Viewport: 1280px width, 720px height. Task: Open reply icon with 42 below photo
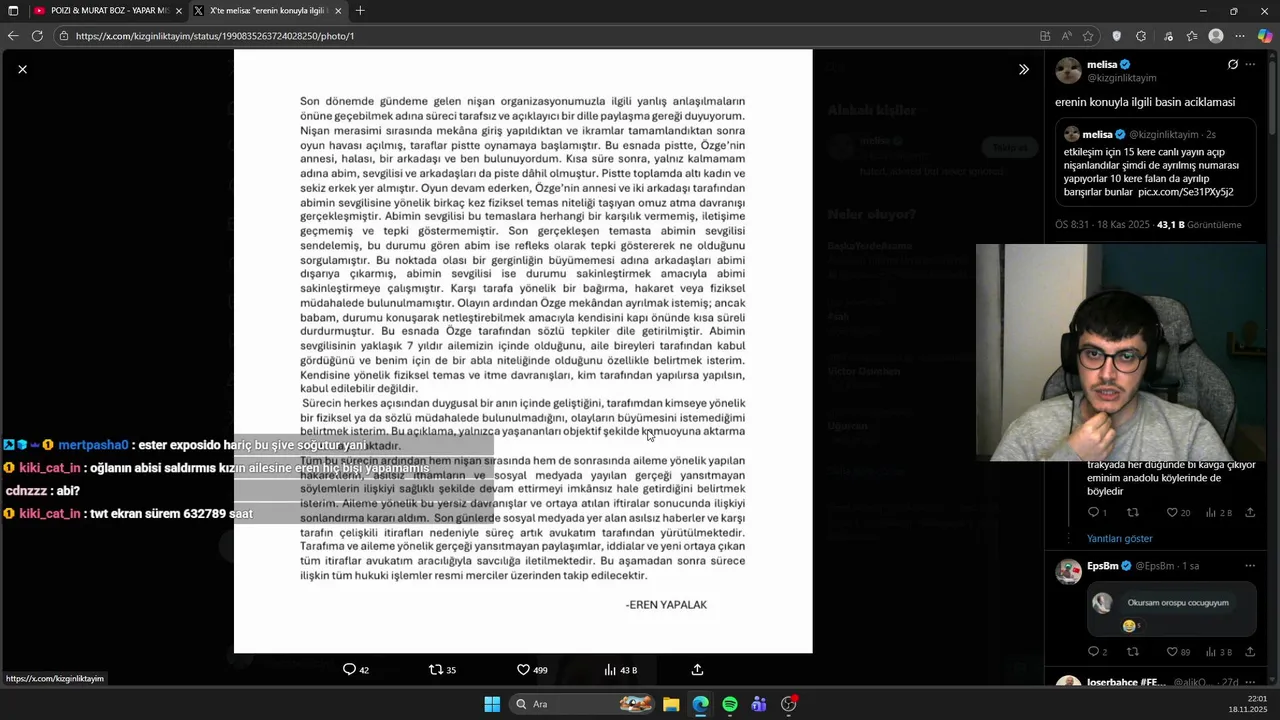coord(356,670)
